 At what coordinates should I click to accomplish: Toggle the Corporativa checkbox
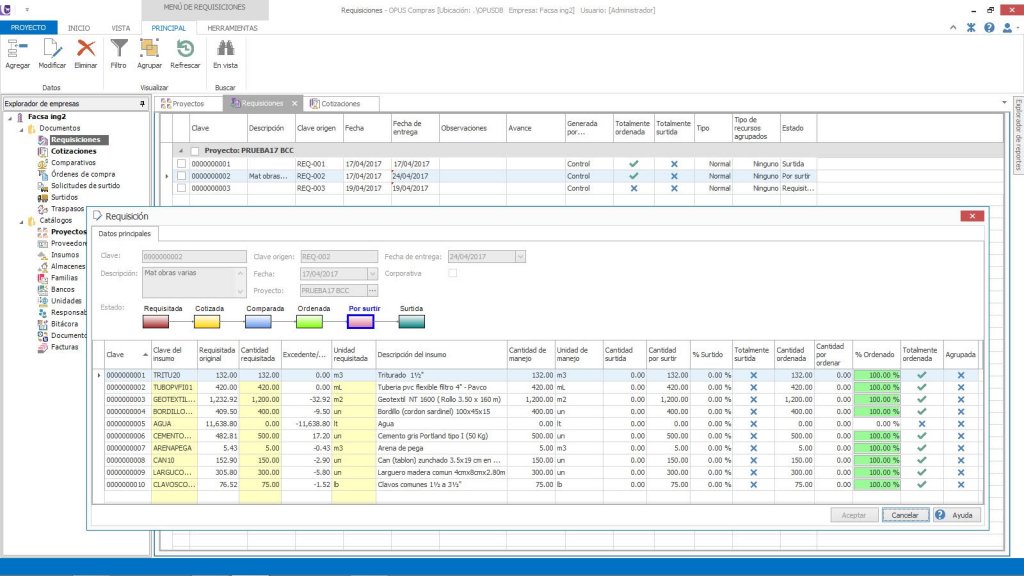[x=453, y=272]
